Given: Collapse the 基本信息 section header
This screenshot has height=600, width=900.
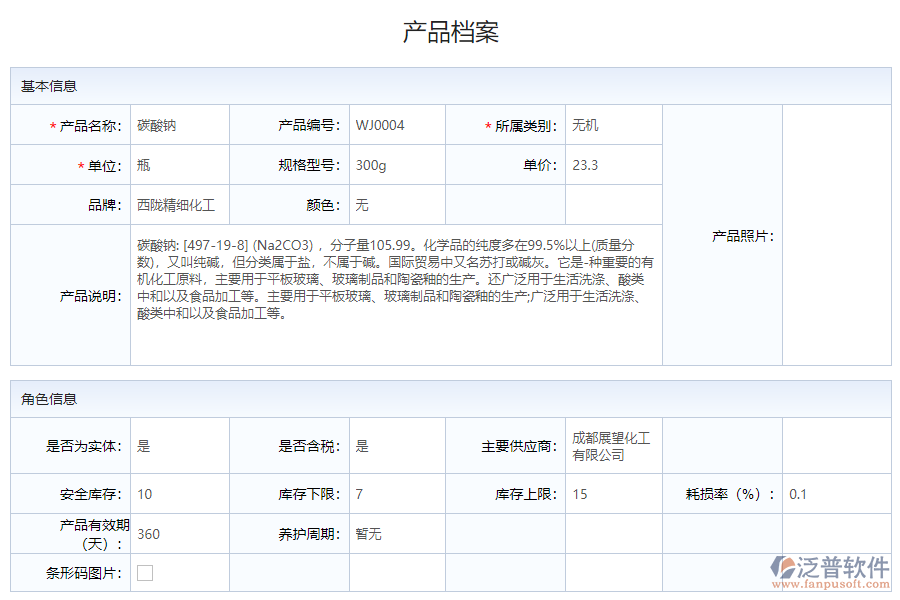Looking at the screenshot, I should [45, 86].
